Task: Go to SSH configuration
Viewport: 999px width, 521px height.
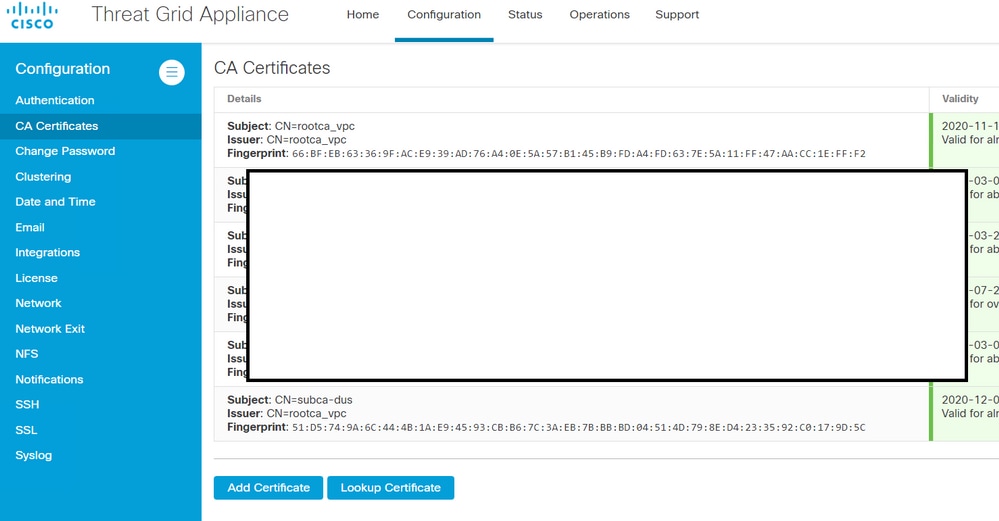Action: pos(27,404)
